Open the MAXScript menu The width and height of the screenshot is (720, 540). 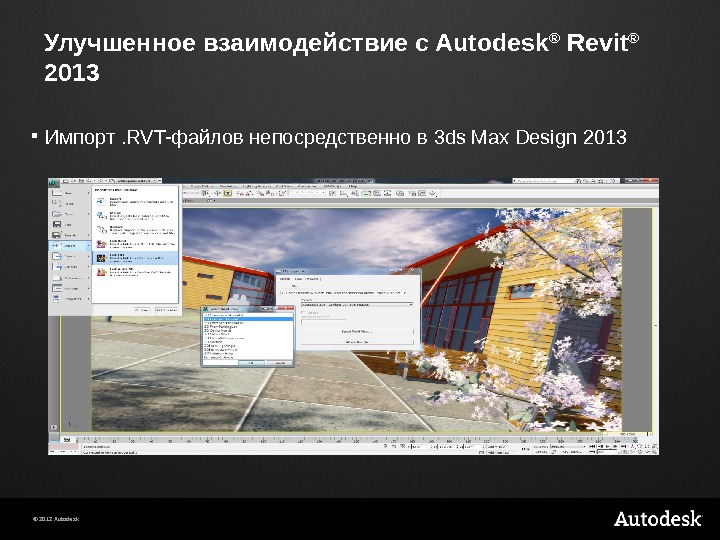[332, 186]
